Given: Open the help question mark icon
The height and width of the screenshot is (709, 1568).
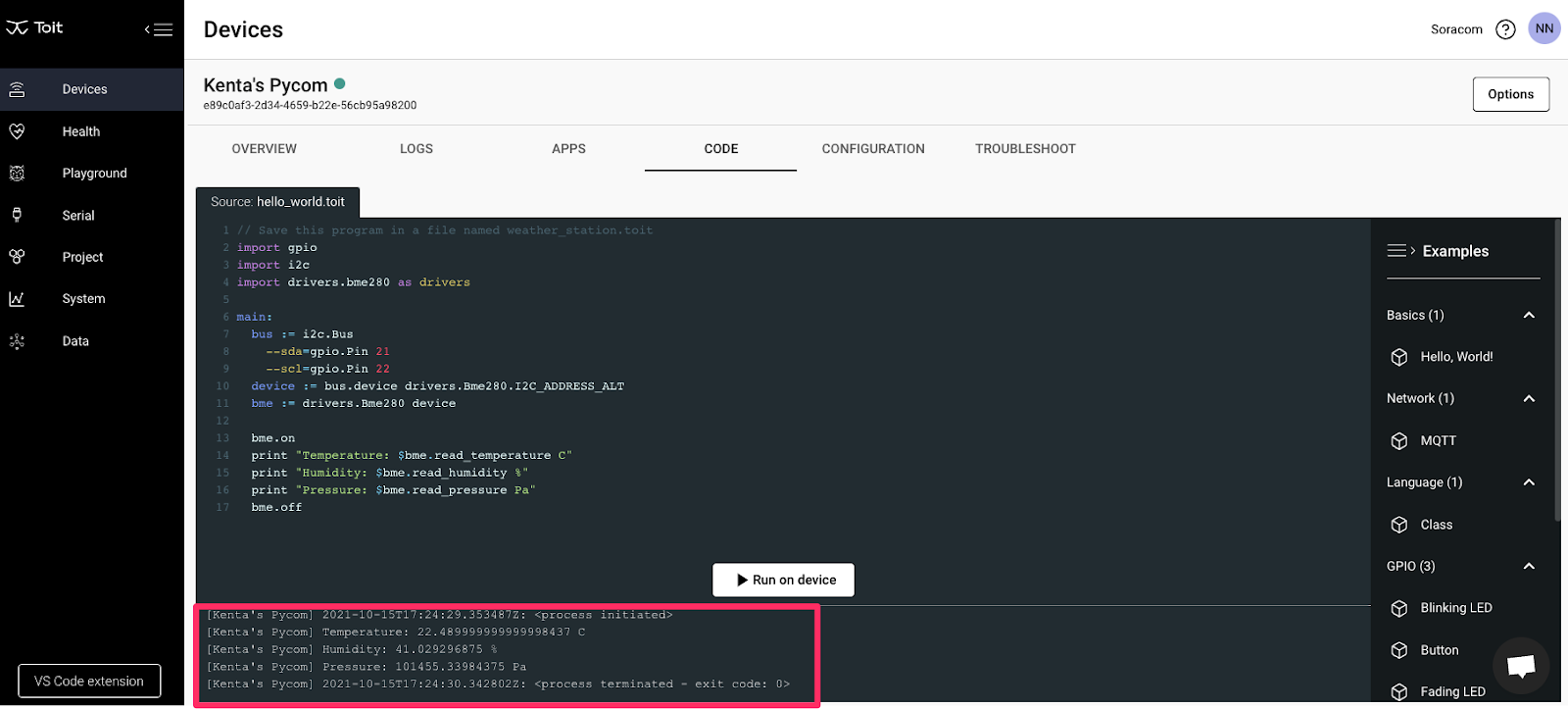Looking at the screenshot, I should 1505,29.
